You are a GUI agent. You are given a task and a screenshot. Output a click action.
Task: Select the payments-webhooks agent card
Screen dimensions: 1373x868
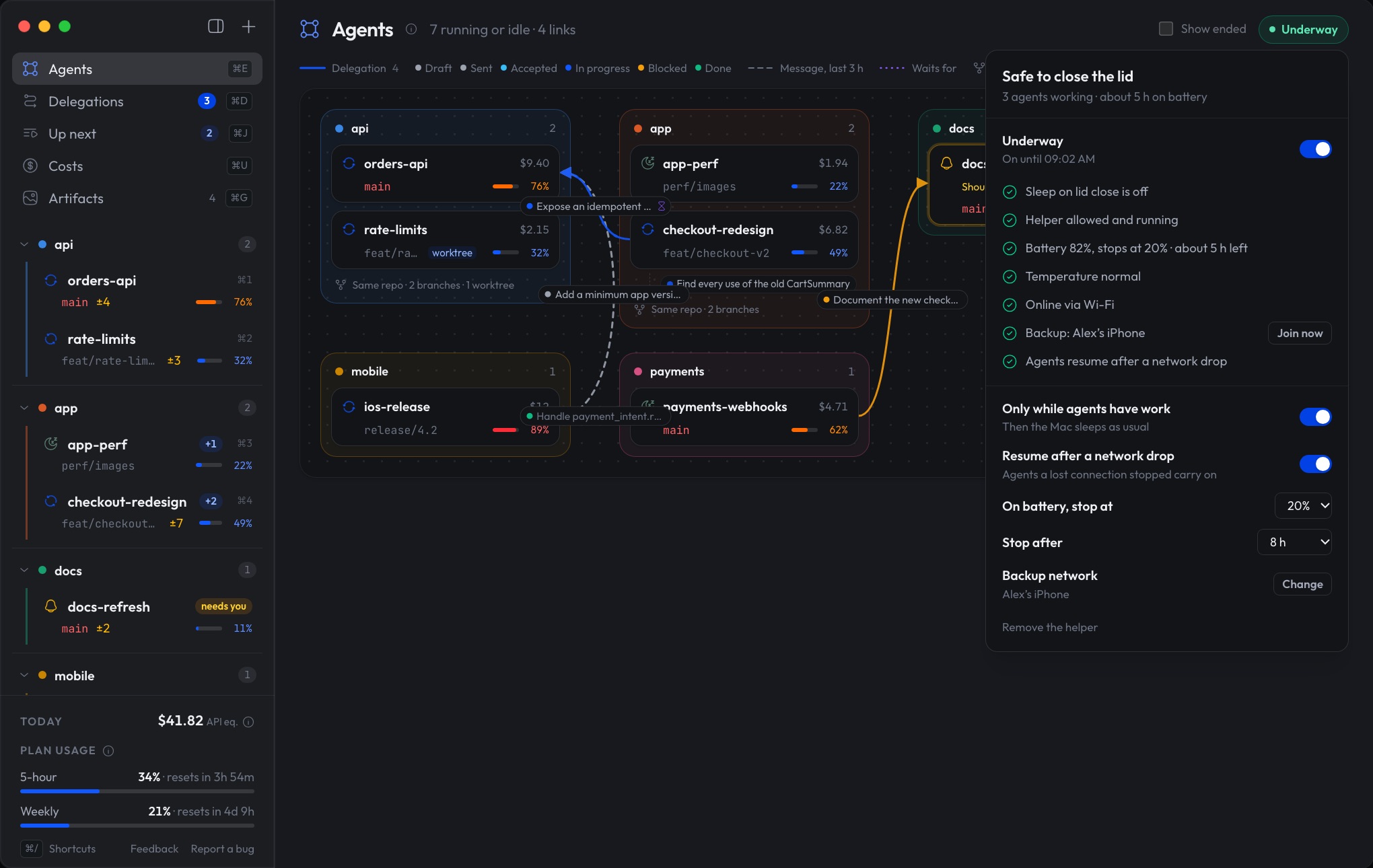pyautogui.click(x=744, y=417)
